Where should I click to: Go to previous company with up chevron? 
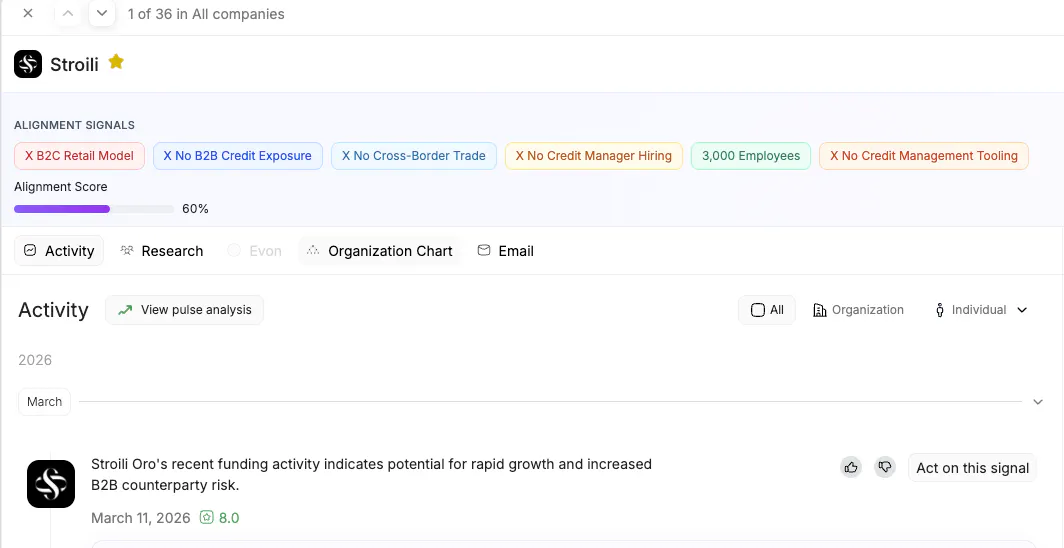click(x=68, y=14)
